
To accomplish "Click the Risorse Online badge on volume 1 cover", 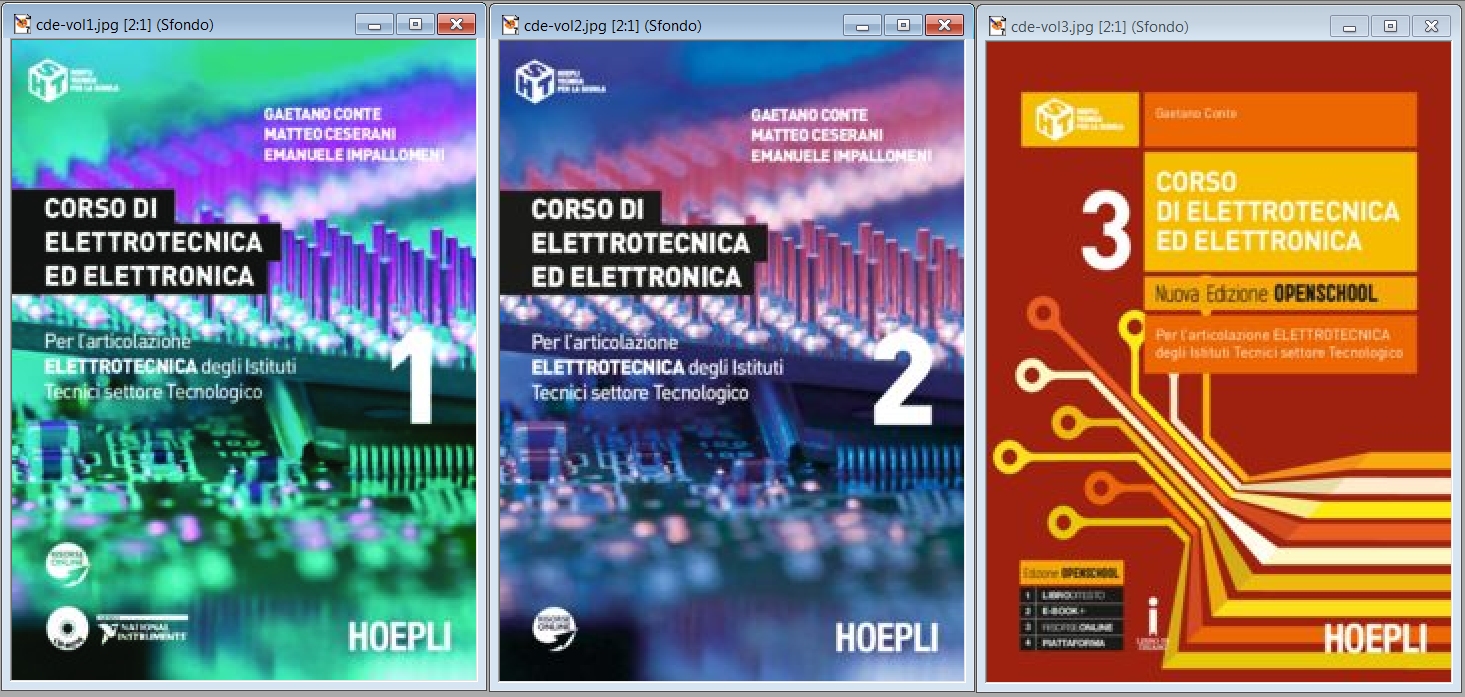I will 68,566.
